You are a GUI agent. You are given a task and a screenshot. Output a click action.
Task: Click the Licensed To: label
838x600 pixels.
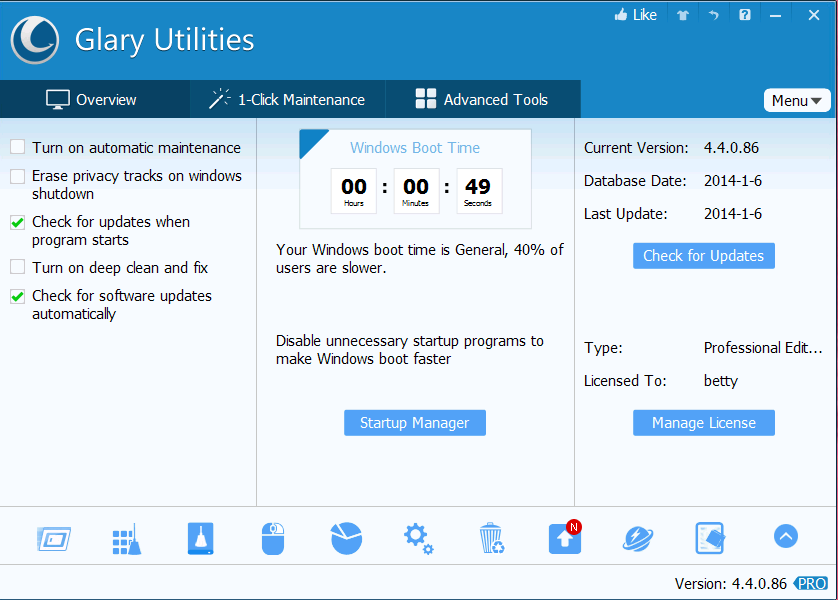(x=625, y=381)
